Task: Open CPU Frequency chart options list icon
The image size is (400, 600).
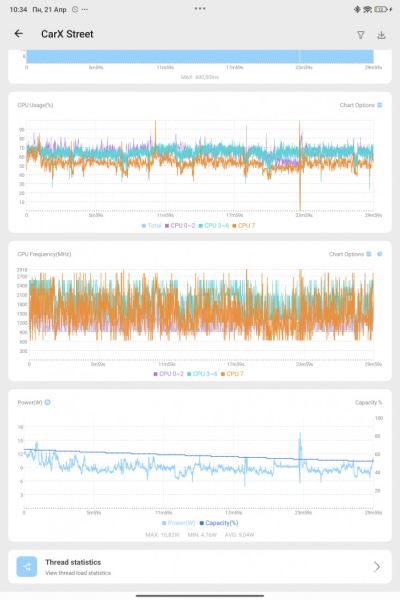Action: click(369, 254)
